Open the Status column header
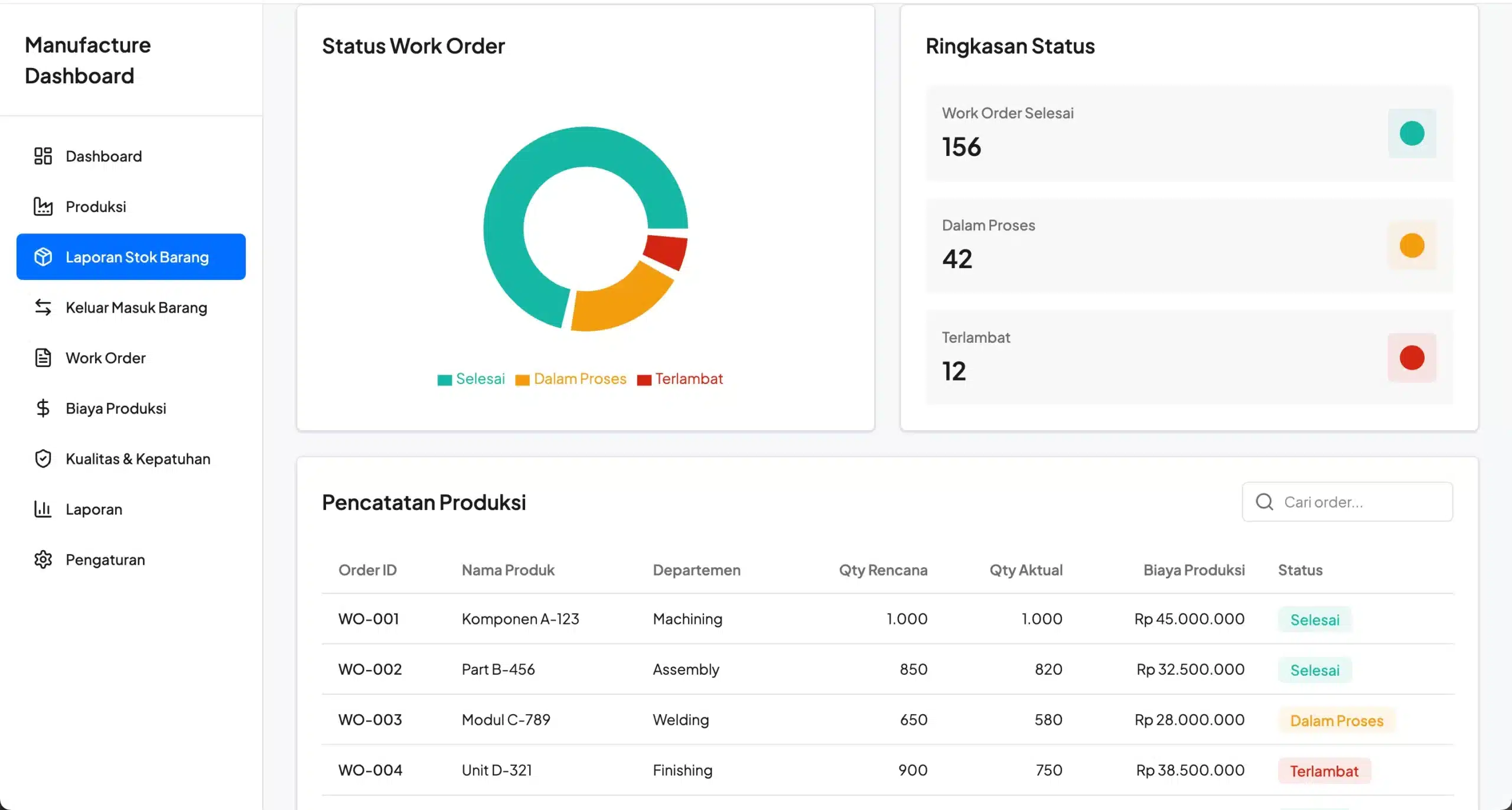 tap(1300, 570)
